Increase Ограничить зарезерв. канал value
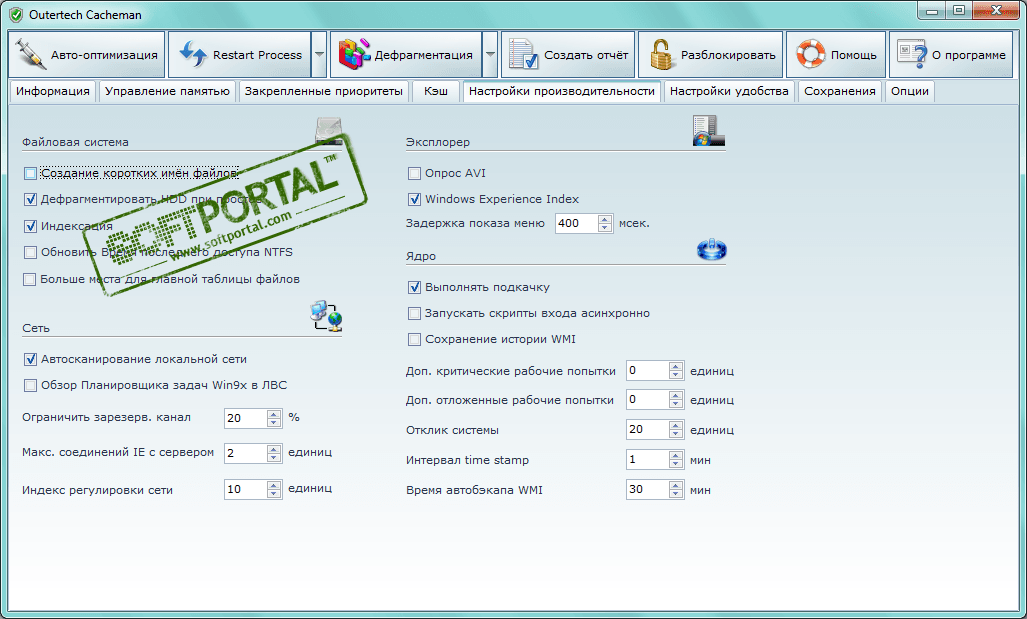 [274, 413]
